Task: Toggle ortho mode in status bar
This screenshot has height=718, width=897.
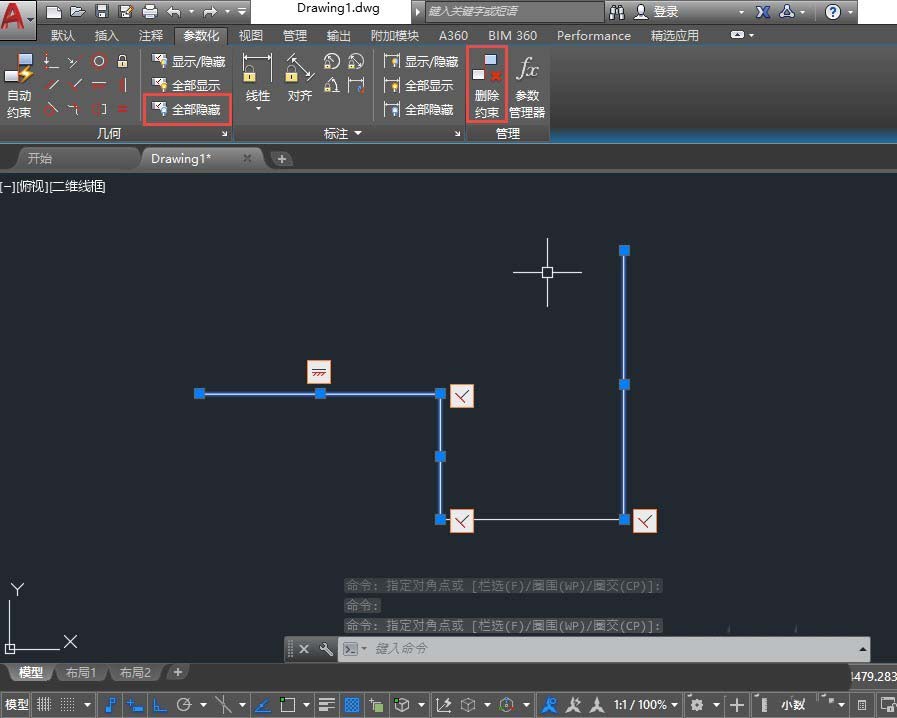Action: 160,704
